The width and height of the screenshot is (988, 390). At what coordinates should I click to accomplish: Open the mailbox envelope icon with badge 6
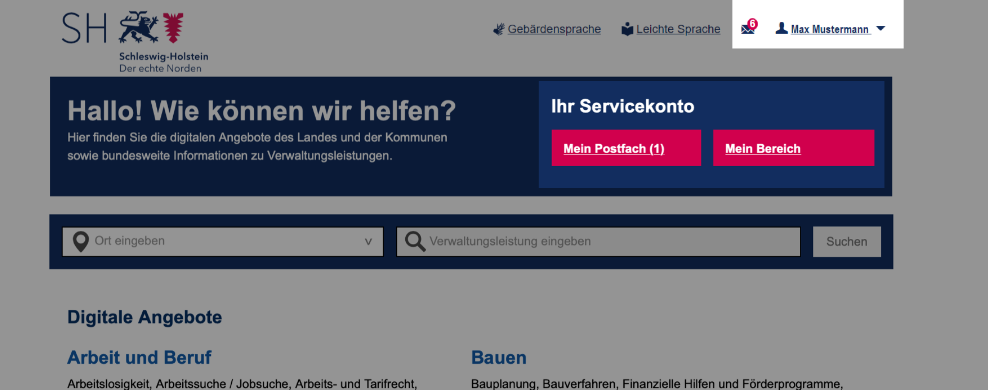[749, 28]
